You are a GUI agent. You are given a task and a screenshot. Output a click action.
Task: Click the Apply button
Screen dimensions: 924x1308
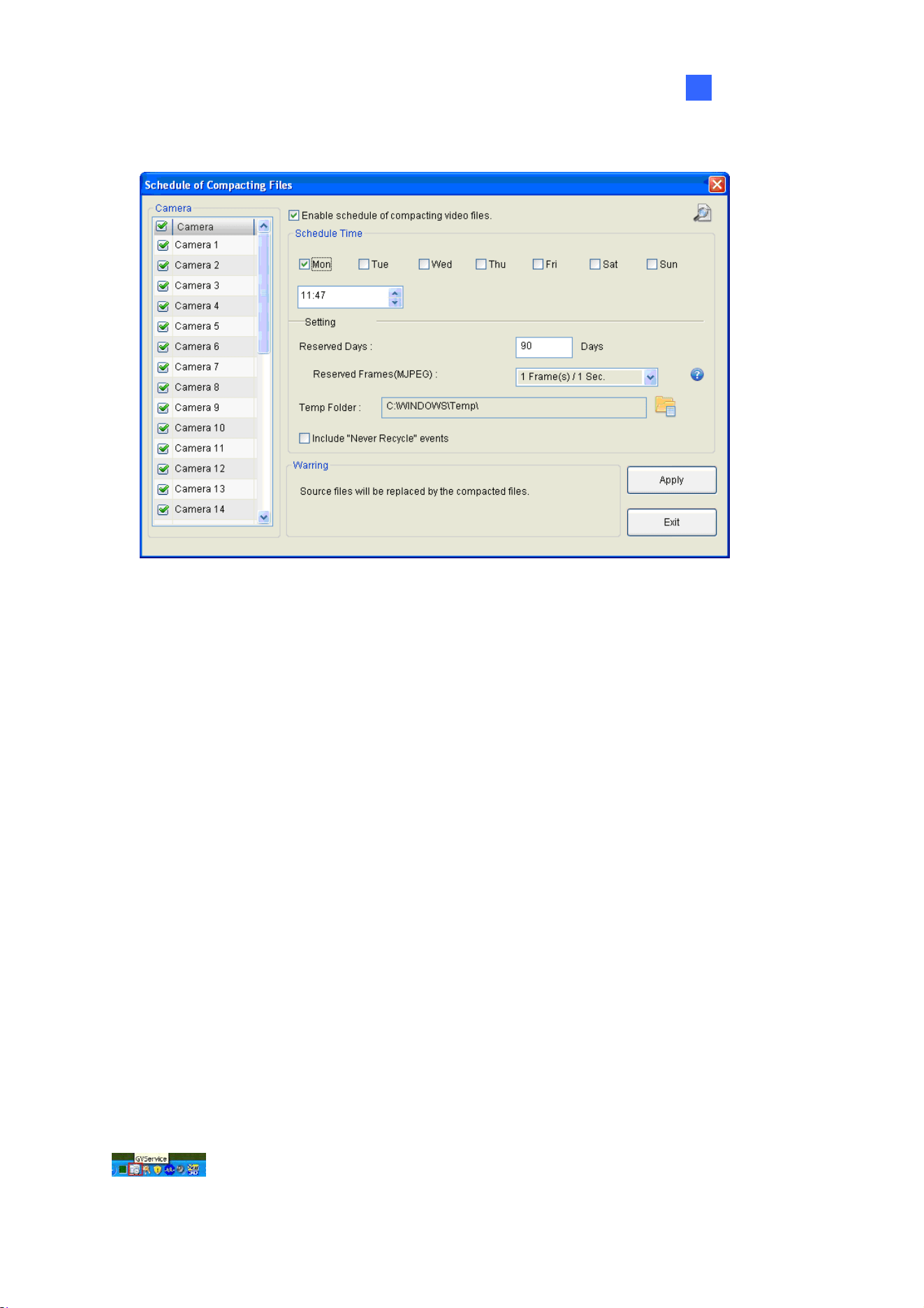click(672, 480)
